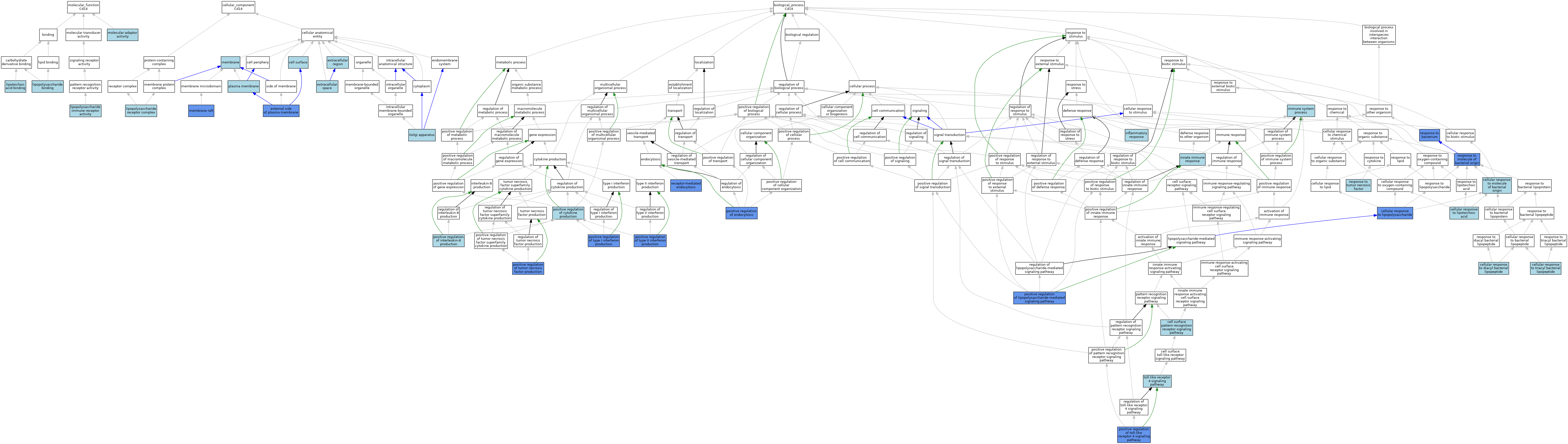Click the 'membrane microdomain' node
Viewport: 1568px width, 444px height.
coord(201,87)
